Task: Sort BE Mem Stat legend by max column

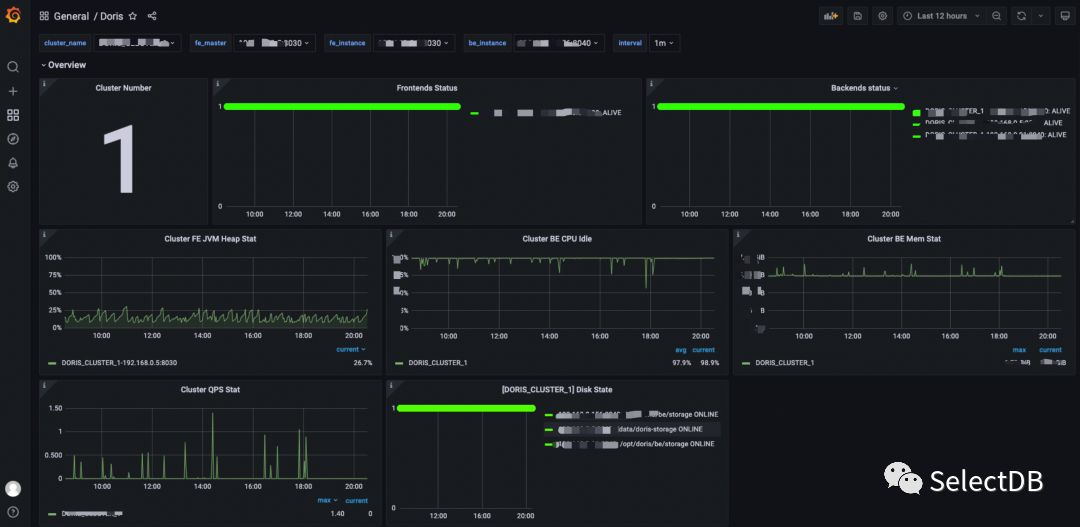Action: click(x=1019, y=349)
